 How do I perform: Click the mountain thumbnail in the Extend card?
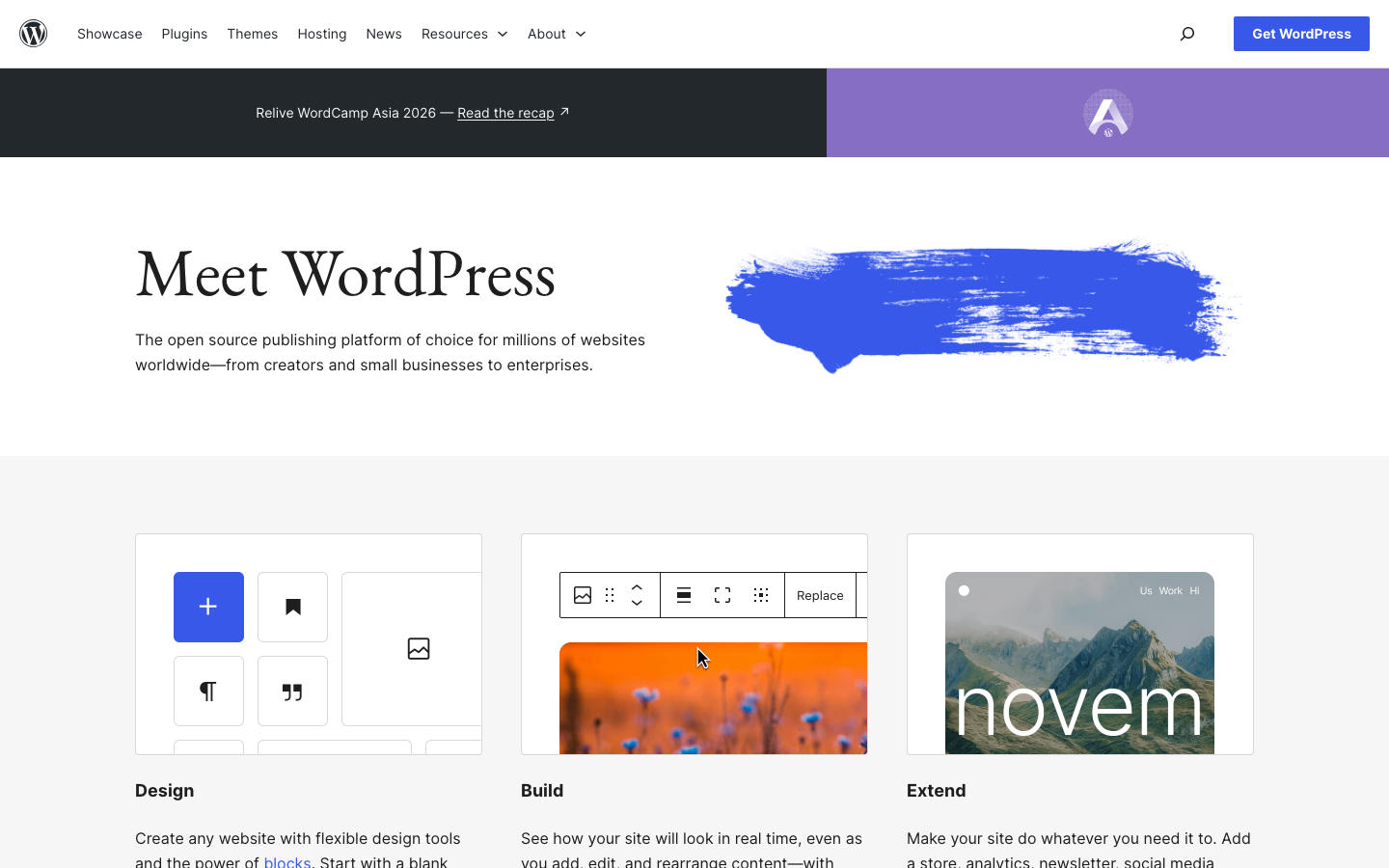[x=1078, y=664]
